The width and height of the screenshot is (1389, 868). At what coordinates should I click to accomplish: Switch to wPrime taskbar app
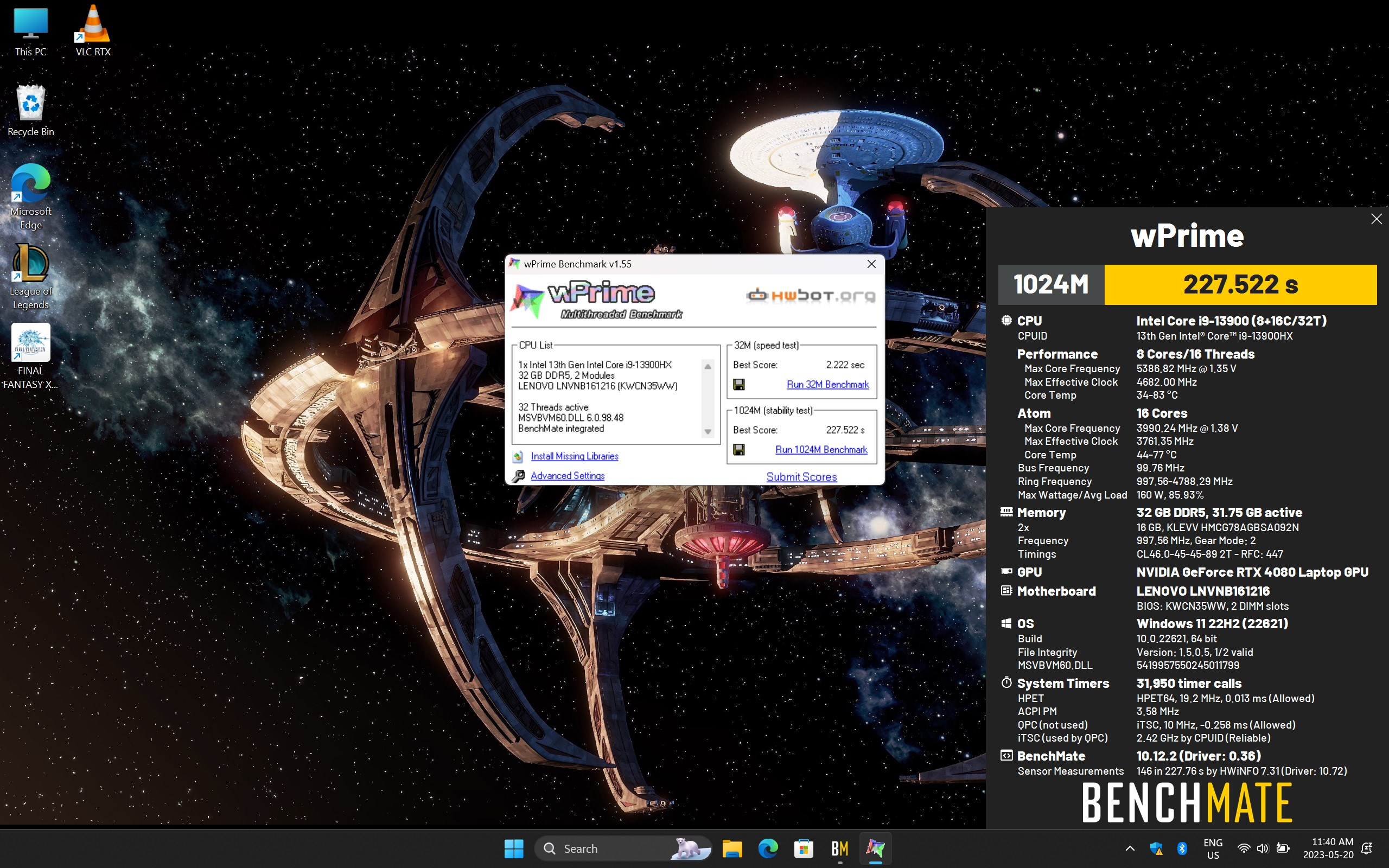[x=875, y=848]
